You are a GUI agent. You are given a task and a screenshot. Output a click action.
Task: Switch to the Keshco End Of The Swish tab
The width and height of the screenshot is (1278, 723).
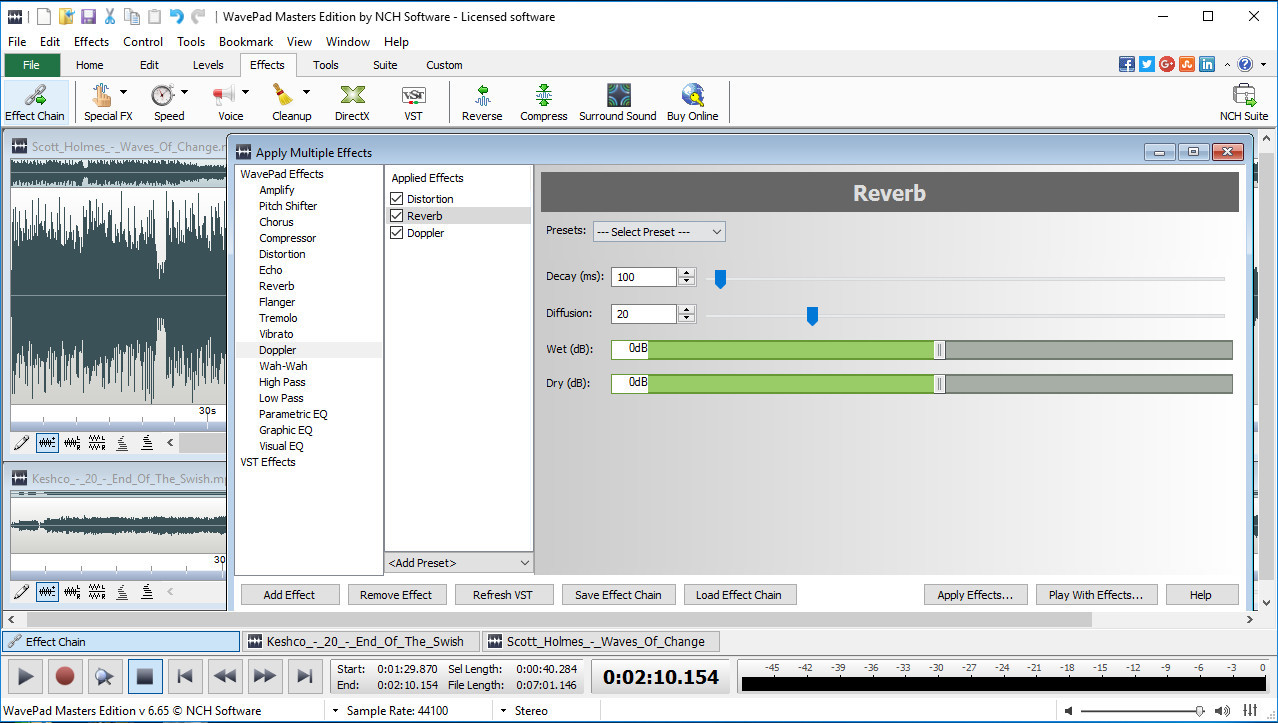point(362,642)
